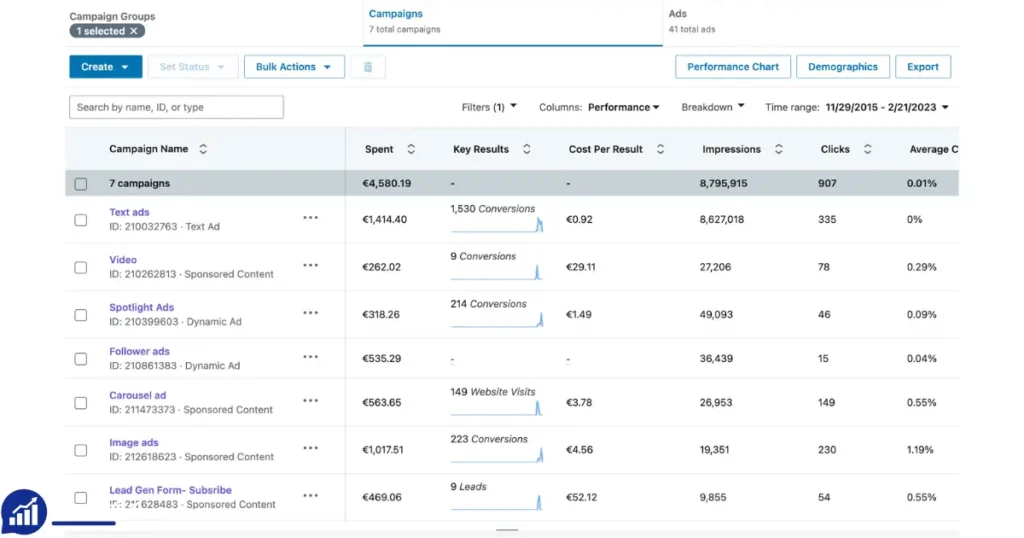Click the Average C column header
The image size is (1024, 538).
tap(933, 149)
